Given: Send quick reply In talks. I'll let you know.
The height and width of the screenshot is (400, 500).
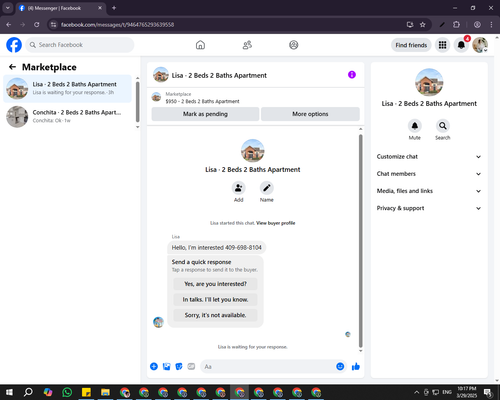Looking at the screenshot, I should [215, 299].
